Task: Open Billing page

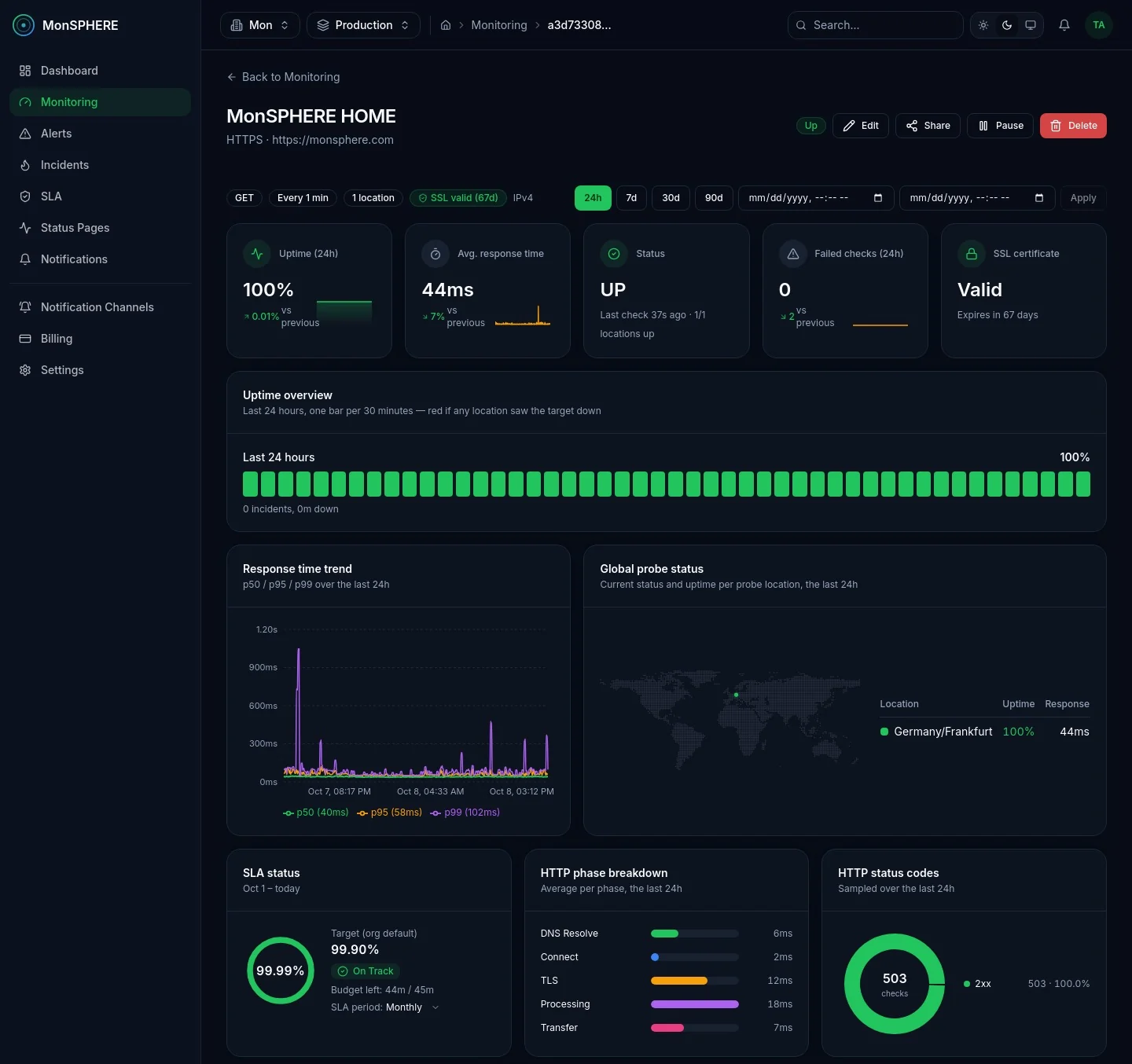Action: click(100, 339)
